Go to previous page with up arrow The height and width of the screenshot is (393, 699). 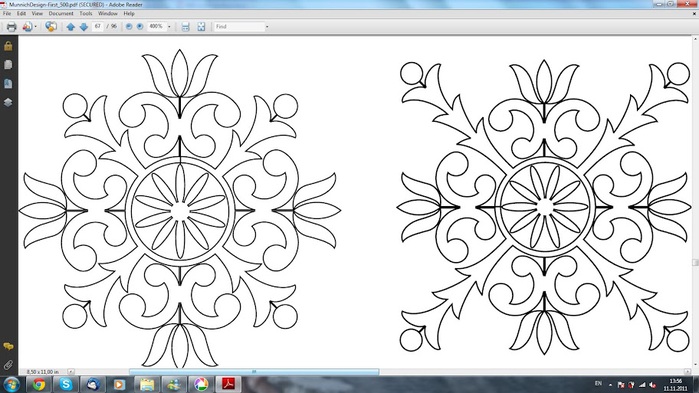pyautogui.click(x=70, y=27)
